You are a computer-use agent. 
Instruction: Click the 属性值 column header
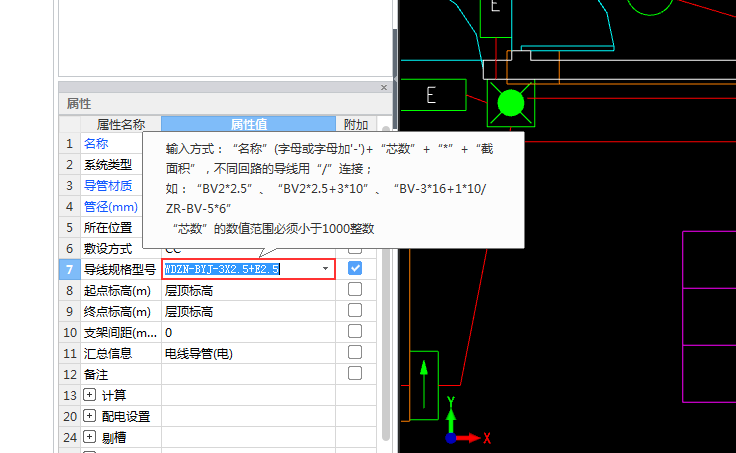(x=248, y=124)
